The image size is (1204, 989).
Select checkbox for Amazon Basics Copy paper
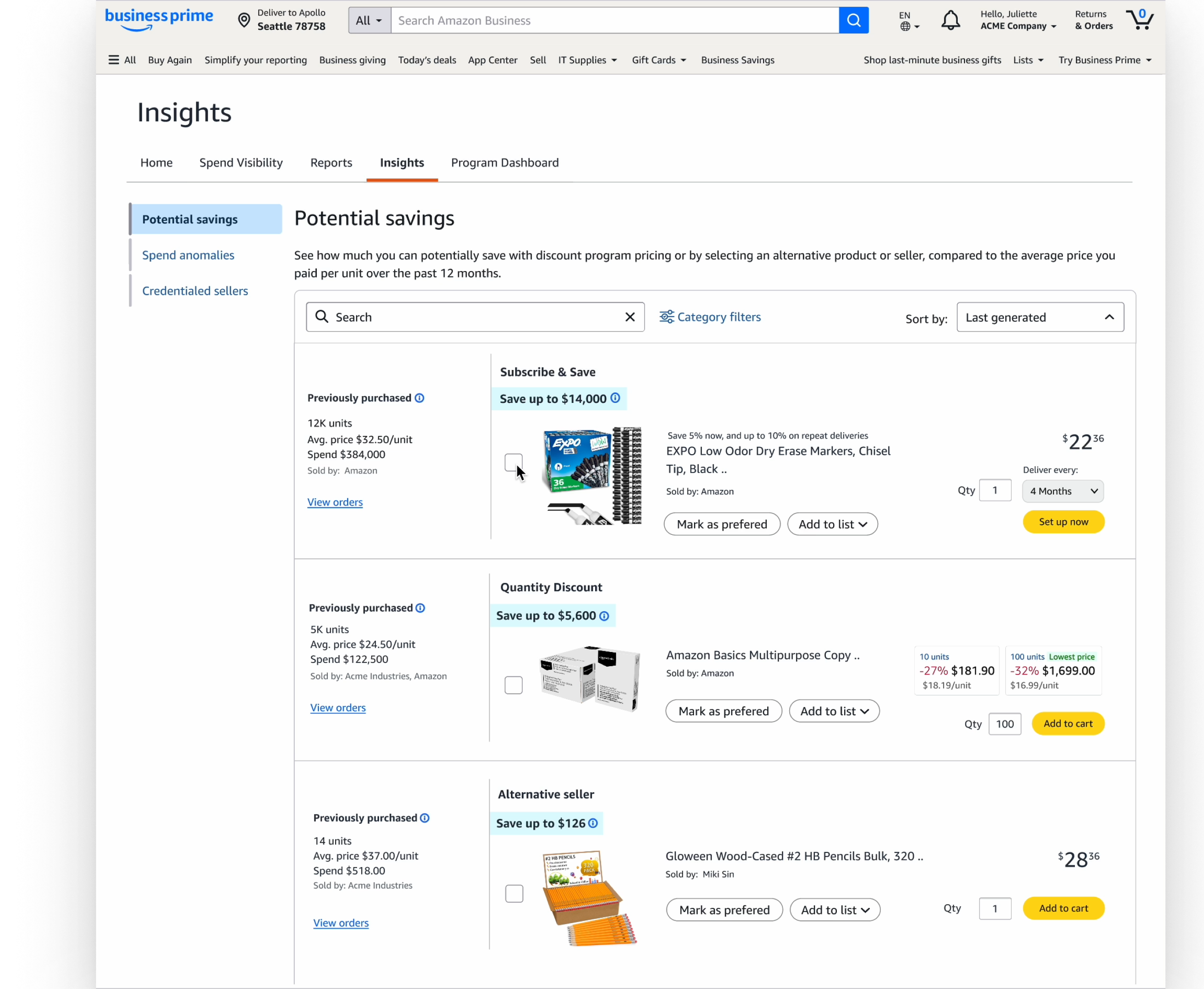(x=513, y=685)
